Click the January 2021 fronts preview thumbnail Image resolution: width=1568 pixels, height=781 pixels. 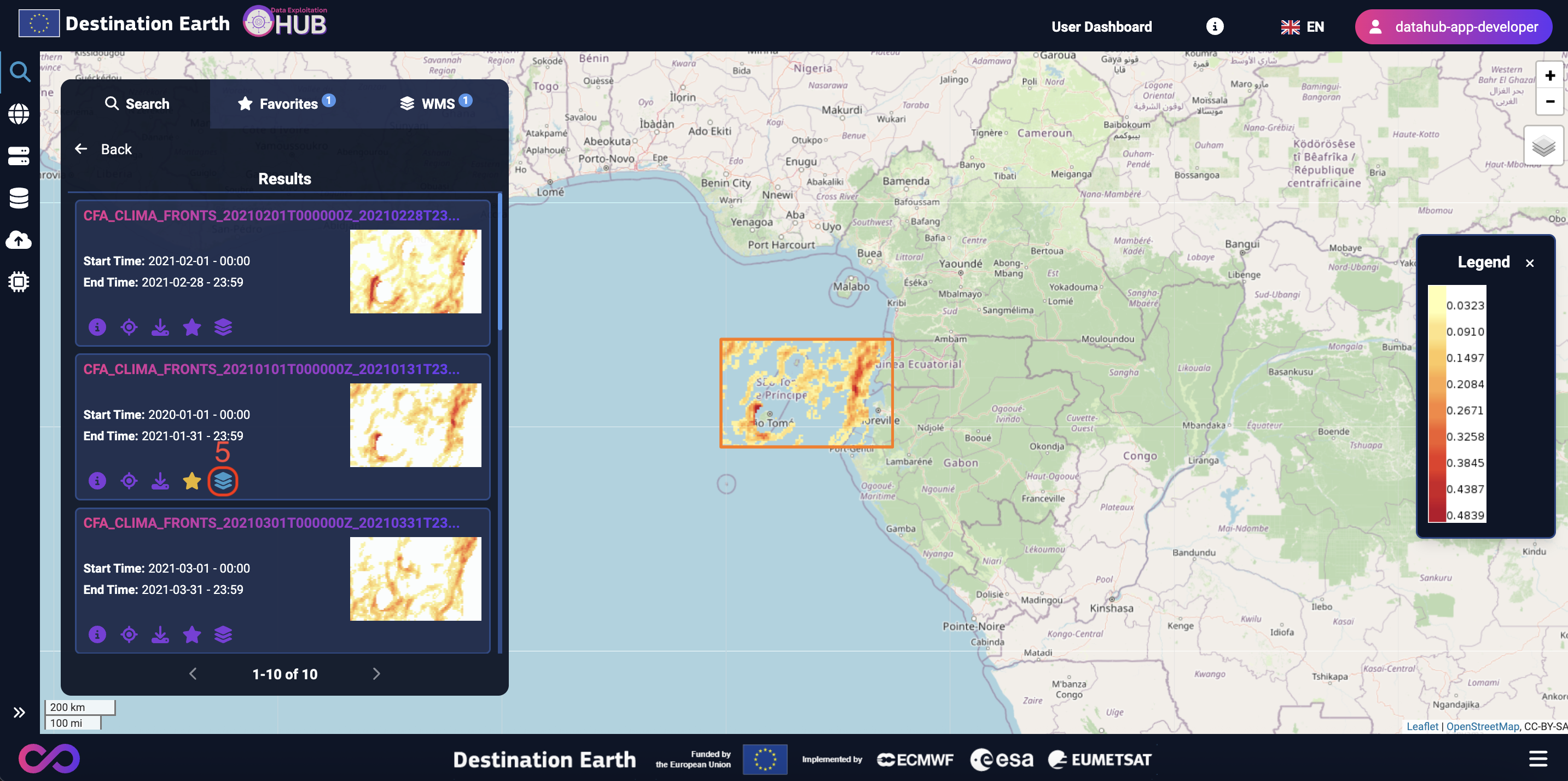tap(416, 425)
